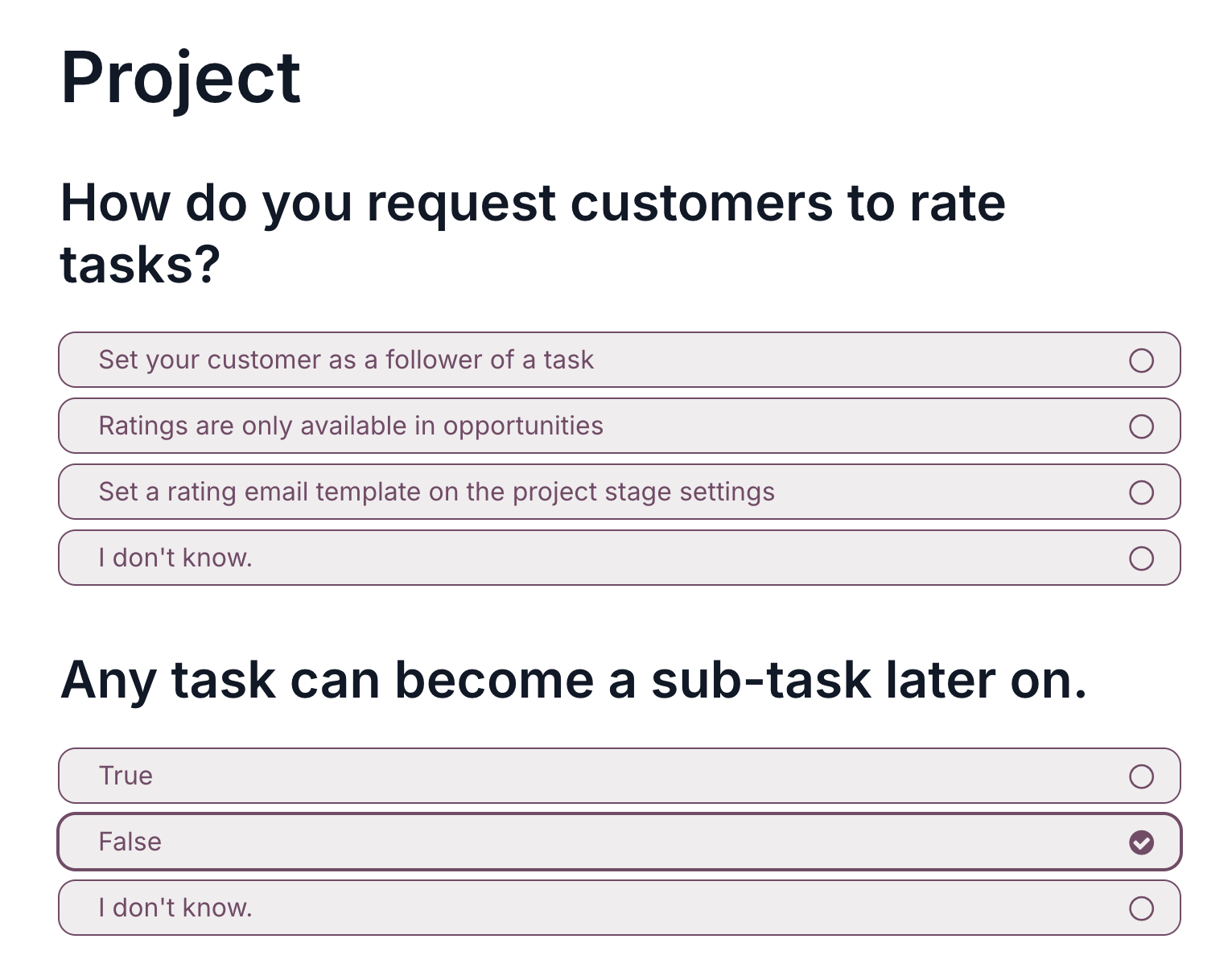1232x976 pixels.
Task: Choose the 'I don't know.' radio under the sub-task question
Action: tap(1141, 908)
